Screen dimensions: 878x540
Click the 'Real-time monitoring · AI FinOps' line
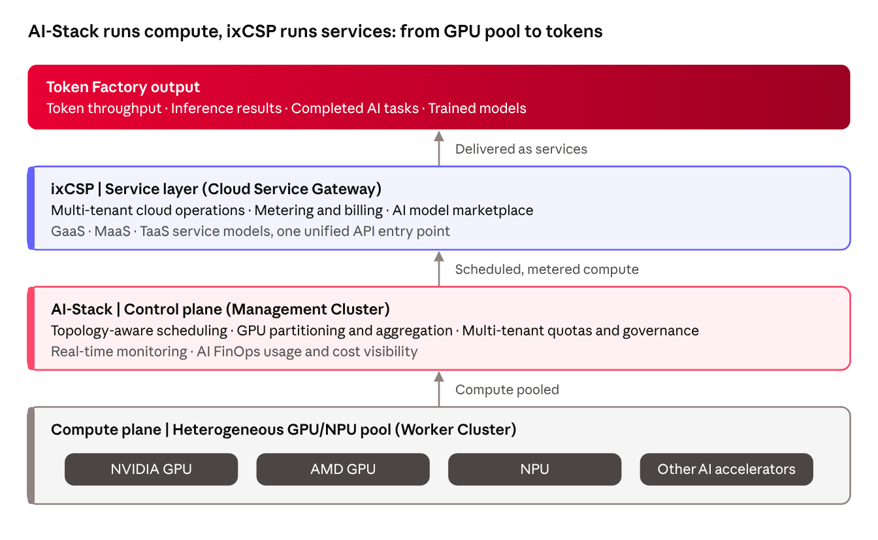click(234, 351)
